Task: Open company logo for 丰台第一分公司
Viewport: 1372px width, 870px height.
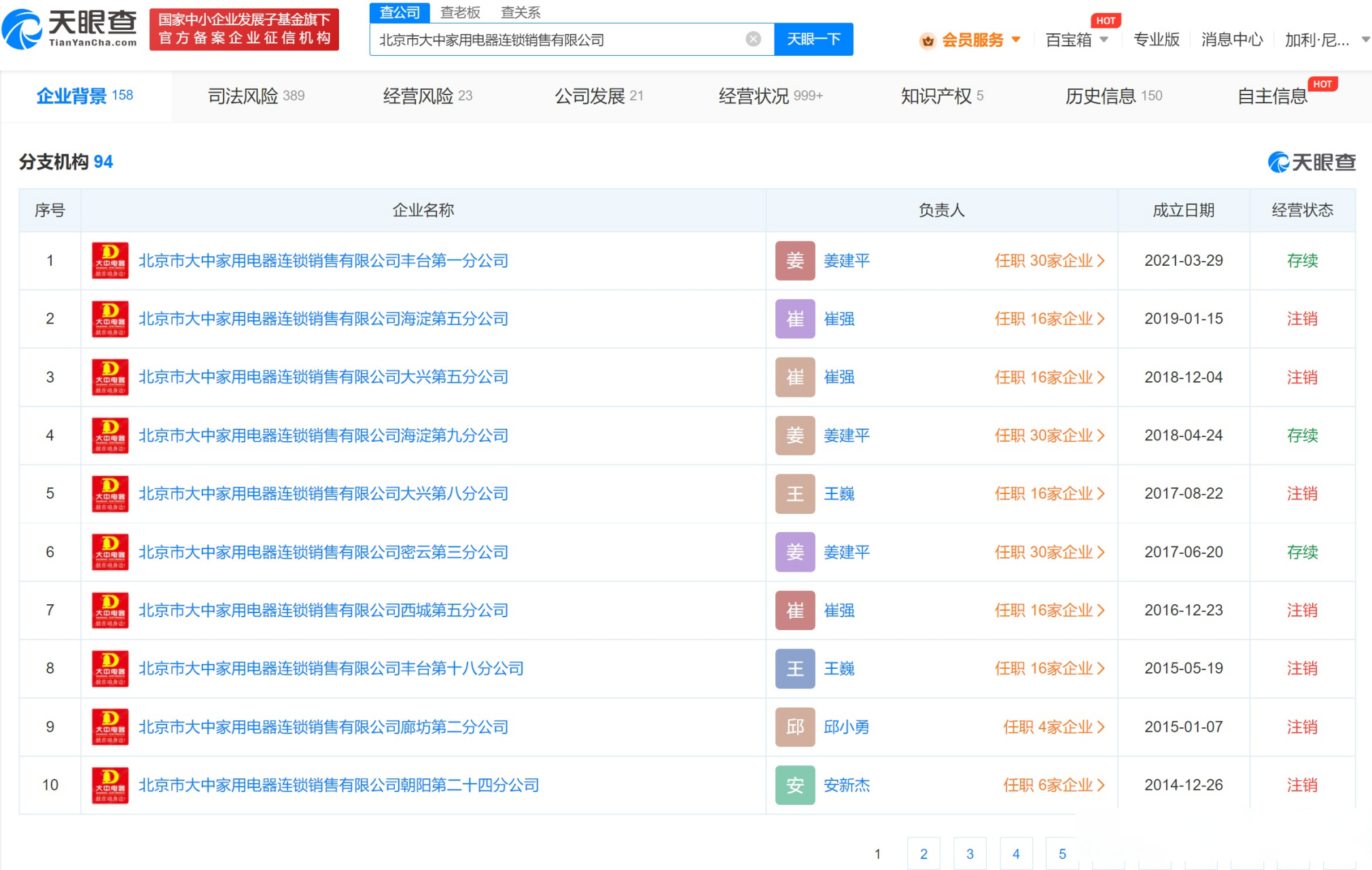Action: pos(110,261)
